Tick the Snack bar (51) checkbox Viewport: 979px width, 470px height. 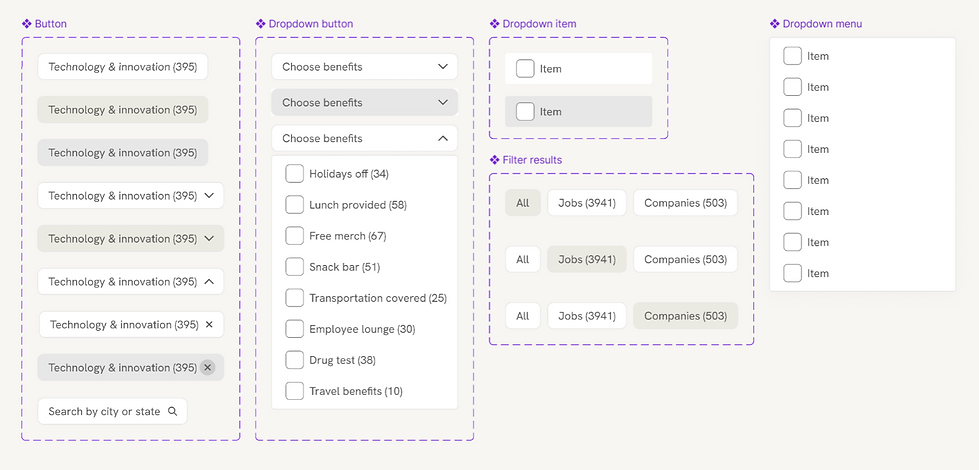click(x=294, y=267)
